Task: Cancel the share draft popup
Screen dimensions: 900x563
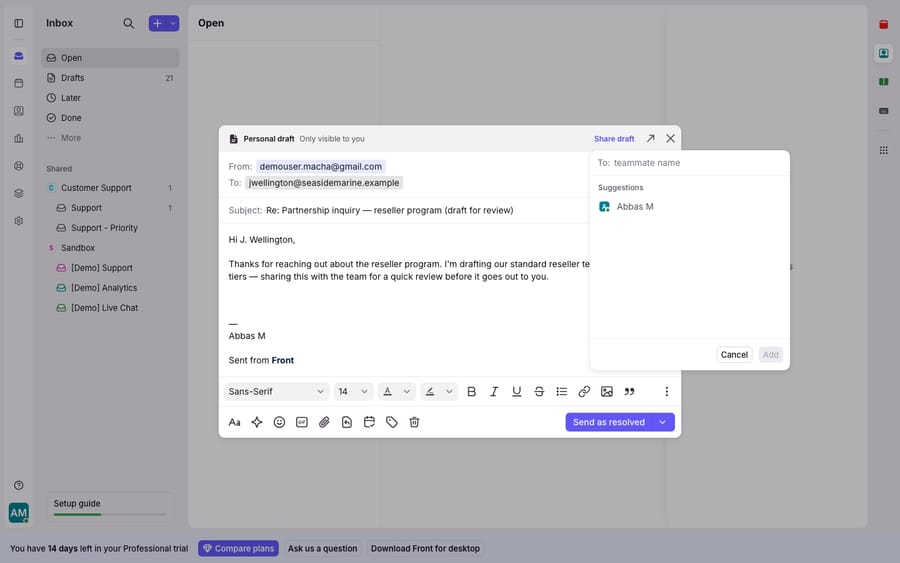Action: point(734,355)
